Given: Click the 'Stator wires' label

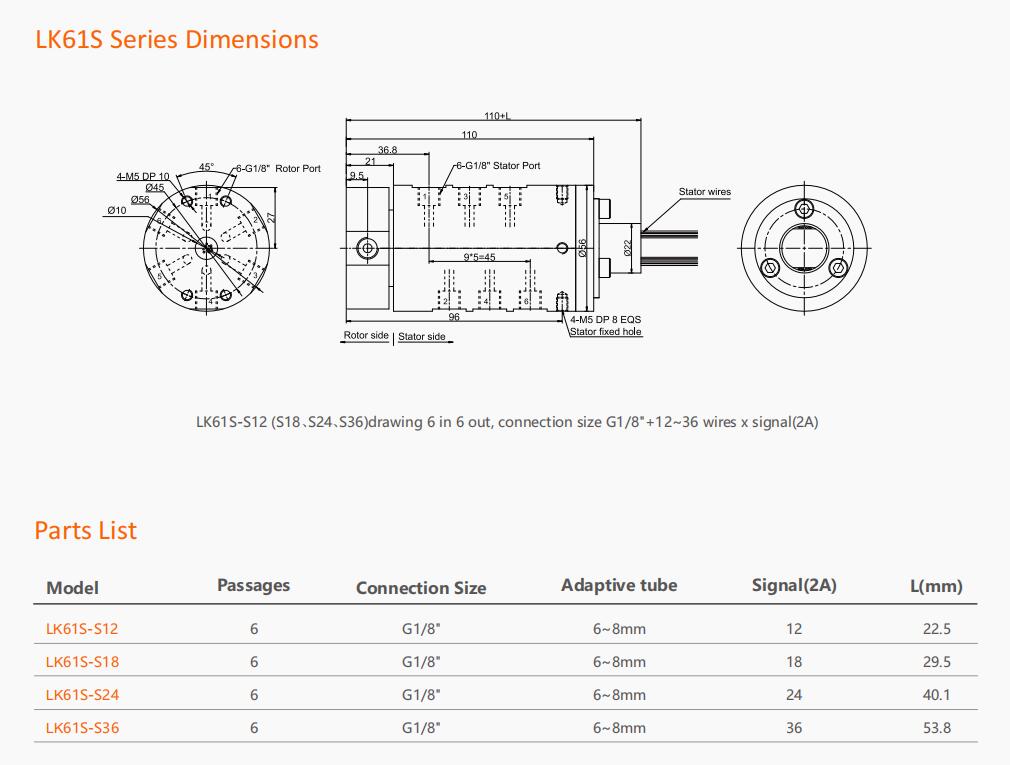Looking at the screenshot, I should [705, 191].
